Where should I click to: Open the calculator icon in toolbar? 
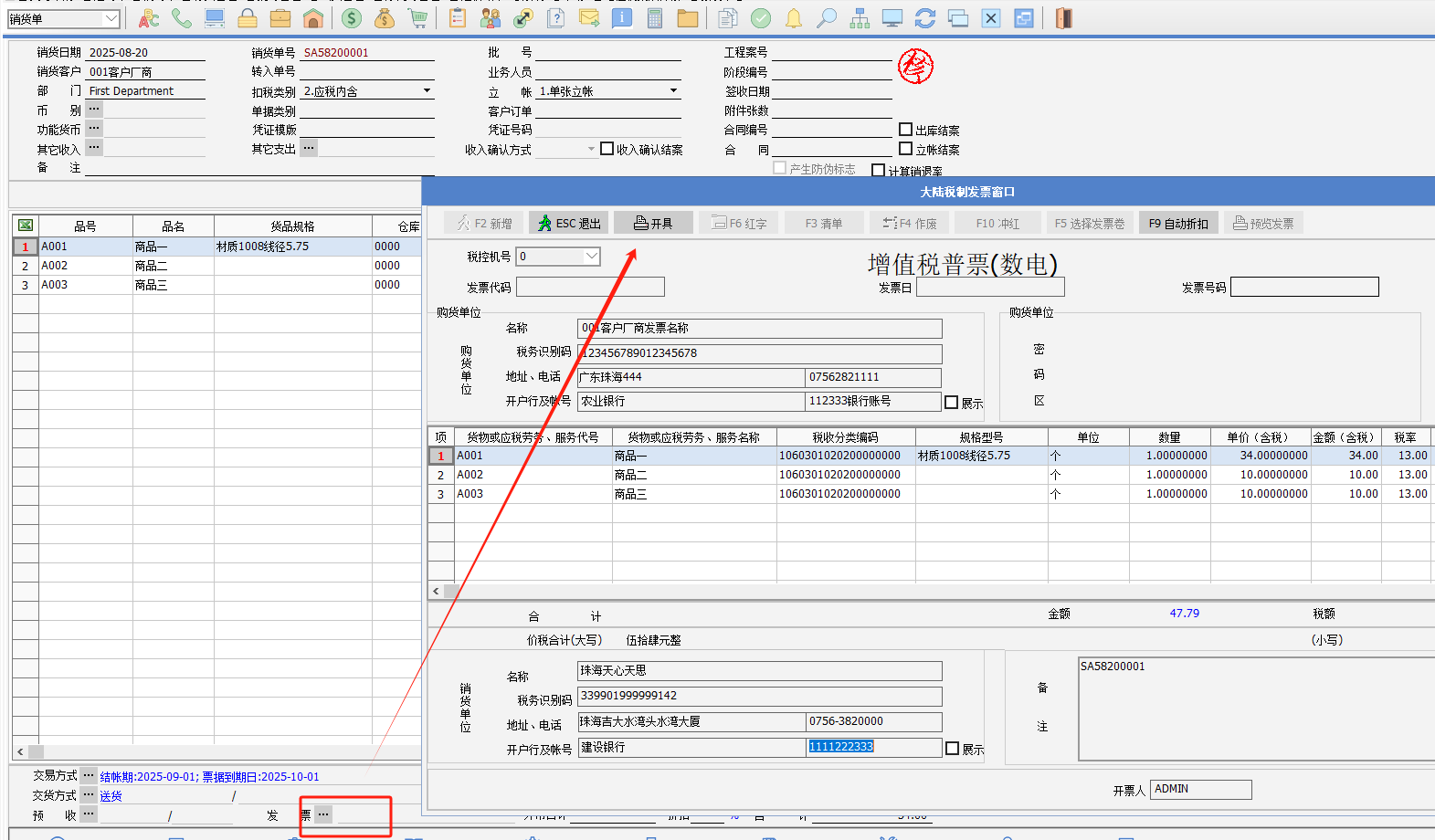point(655,18)
